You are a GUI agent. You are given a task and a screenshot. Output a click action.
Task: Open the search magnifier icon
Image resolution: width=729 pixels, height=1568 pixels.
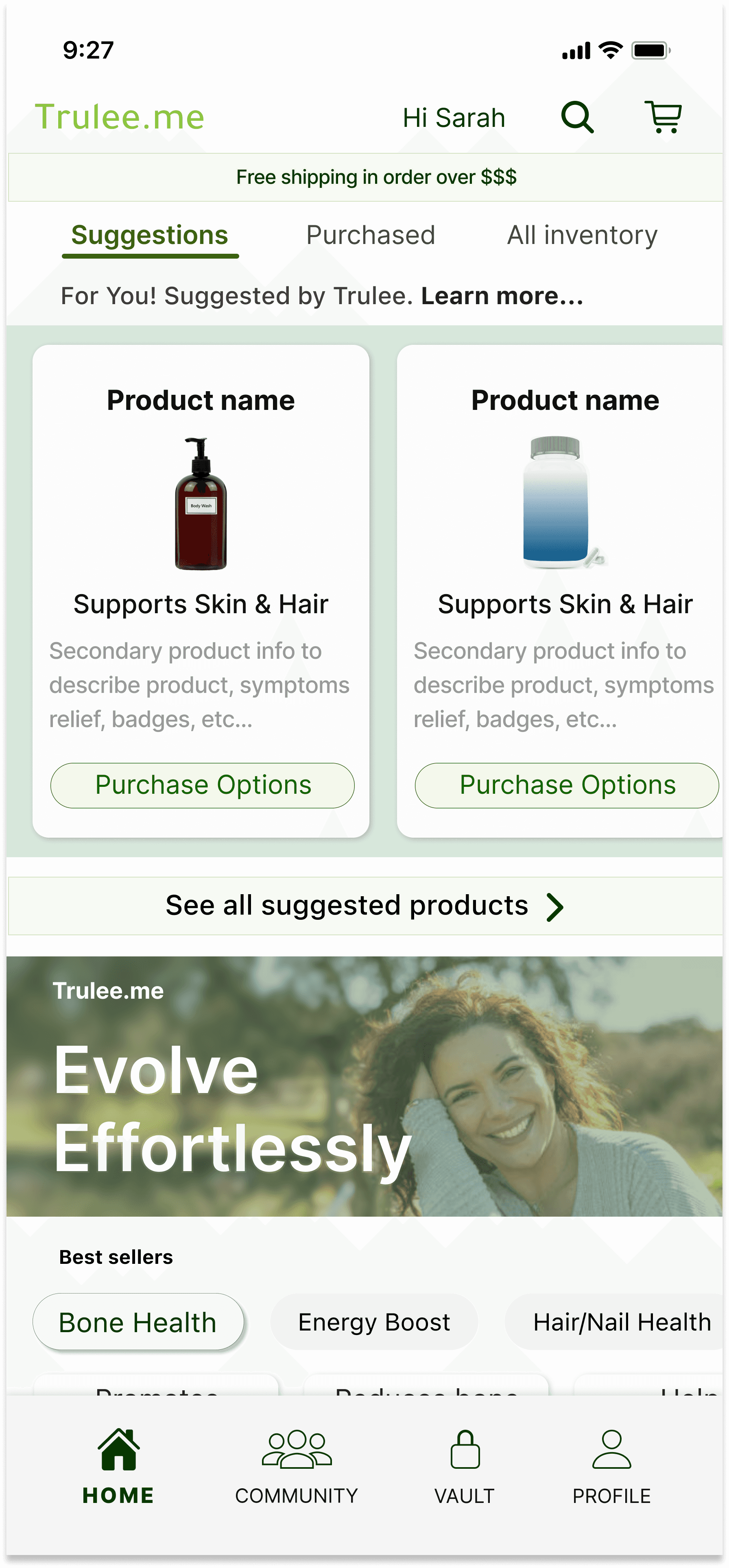pyautogui.click(x=577, y=117)
